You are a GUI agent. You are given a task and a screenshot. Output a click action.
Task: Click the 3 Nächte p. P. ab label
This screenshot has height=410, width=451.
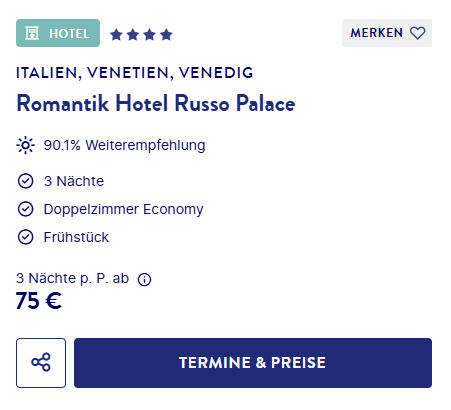(x=72, y=278)
